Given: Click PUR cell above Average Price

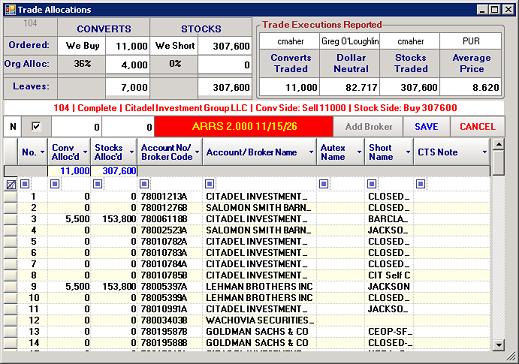Looking at the screenshot, I should pyautogui.click(x=471, y=41).
